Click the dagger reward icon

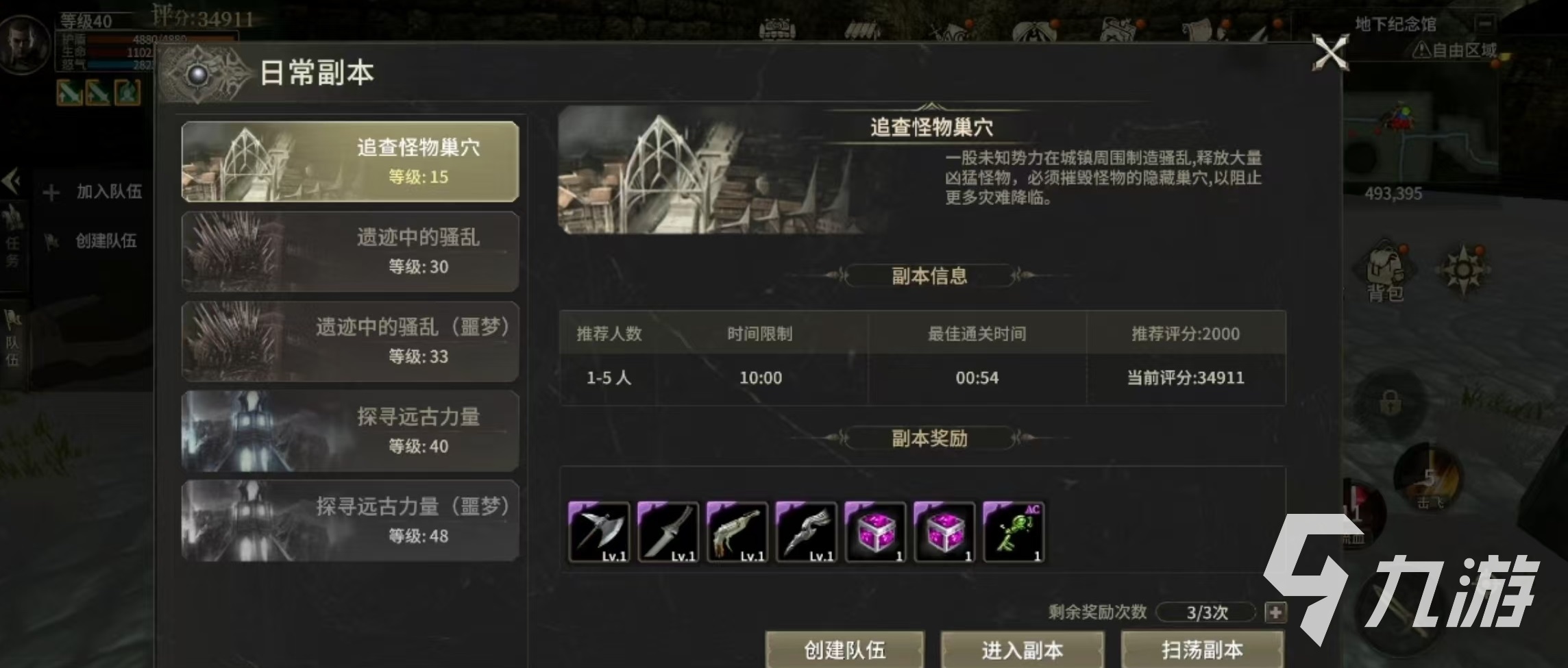point(668,532)
